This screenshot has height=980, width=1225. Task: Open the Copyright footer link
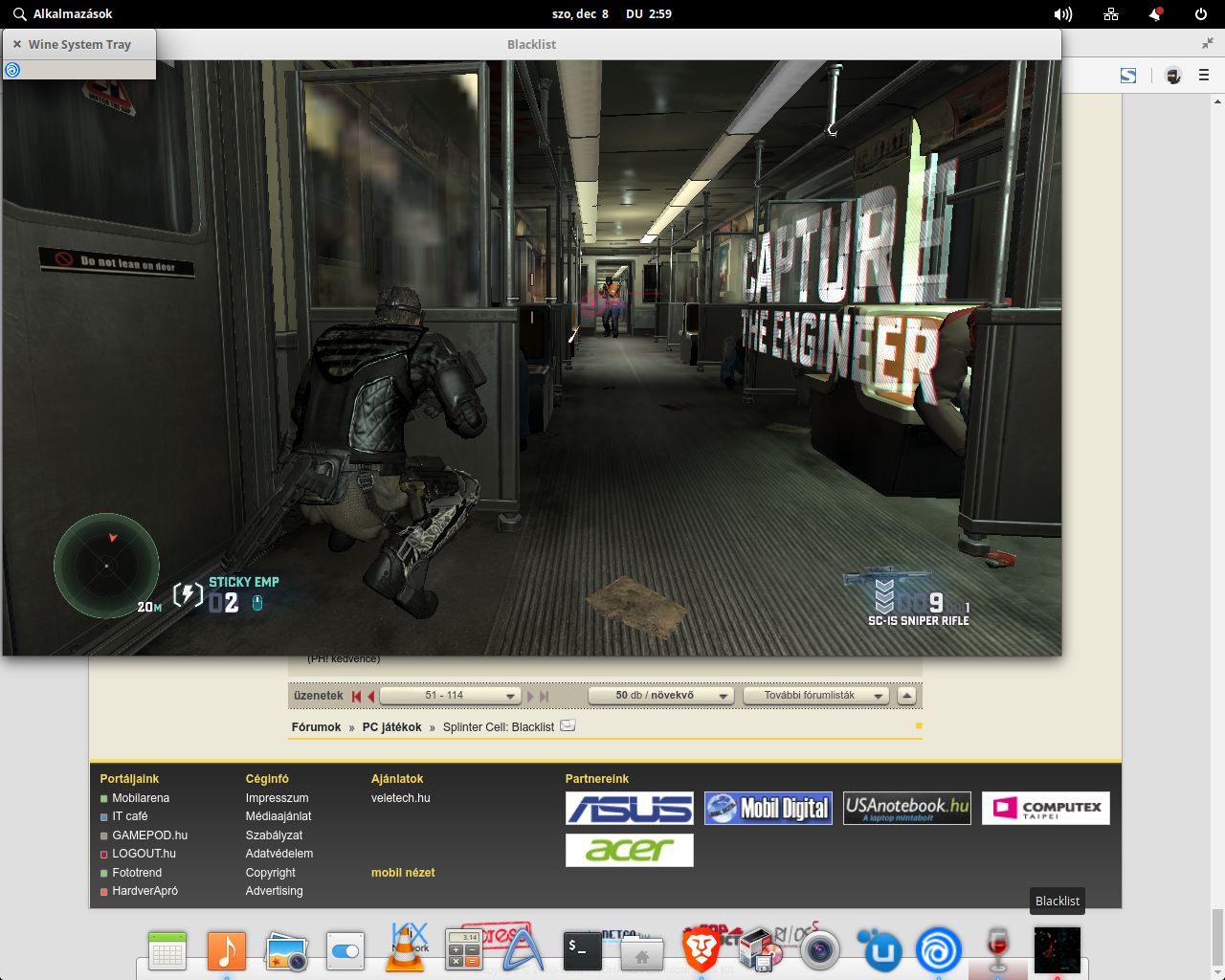coord(271,873)
